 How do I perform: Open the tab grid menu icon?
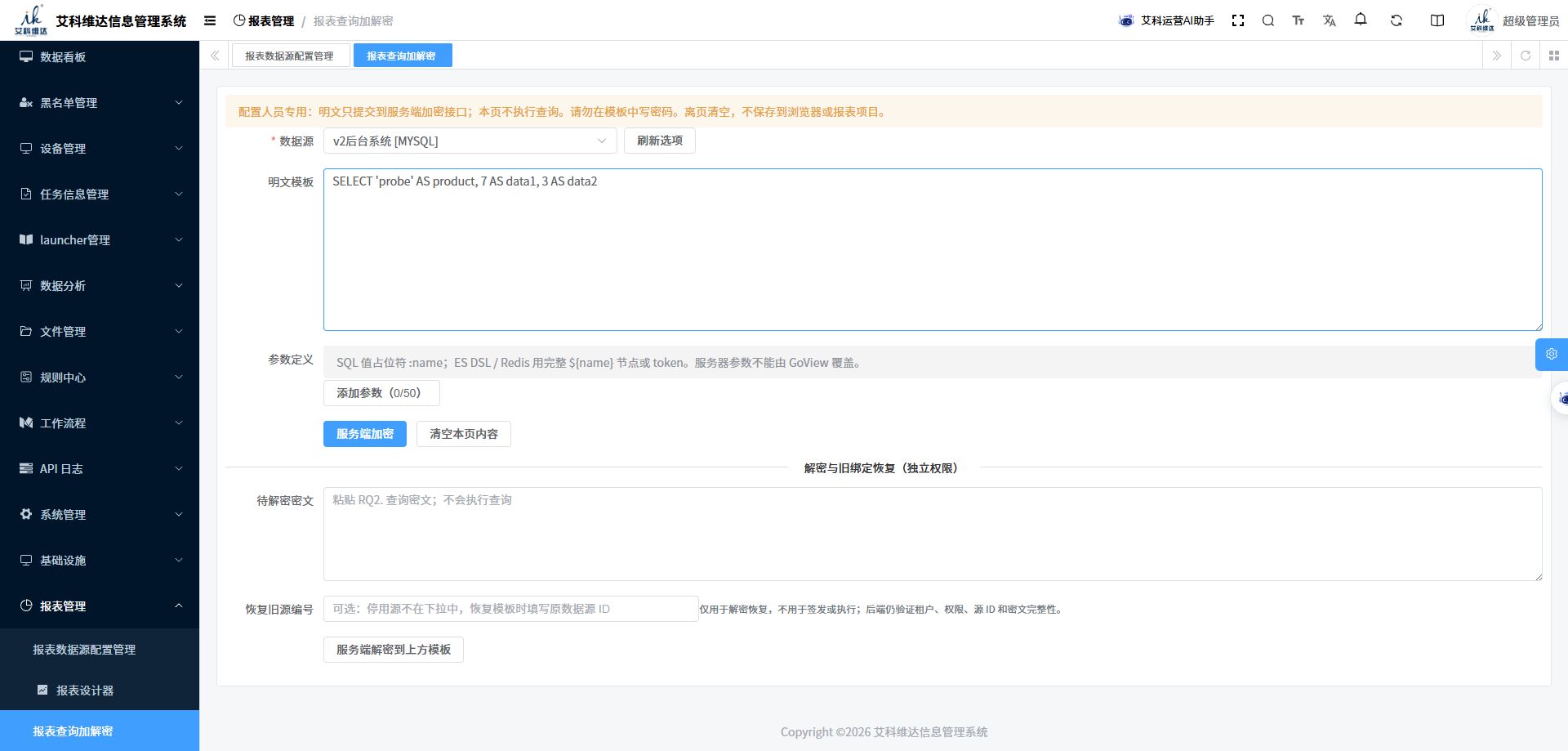[1553, 56]
